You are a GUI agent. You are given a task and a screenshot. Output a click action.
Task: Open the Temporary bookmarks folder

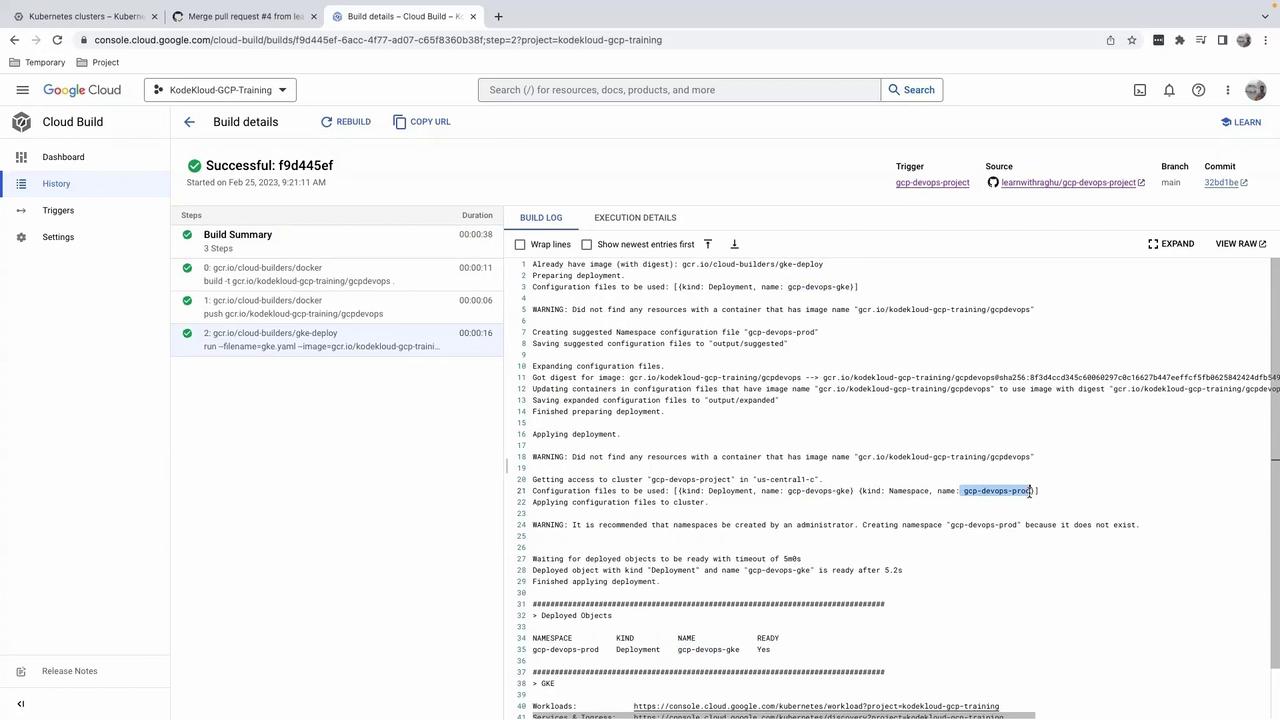(37, 62)
